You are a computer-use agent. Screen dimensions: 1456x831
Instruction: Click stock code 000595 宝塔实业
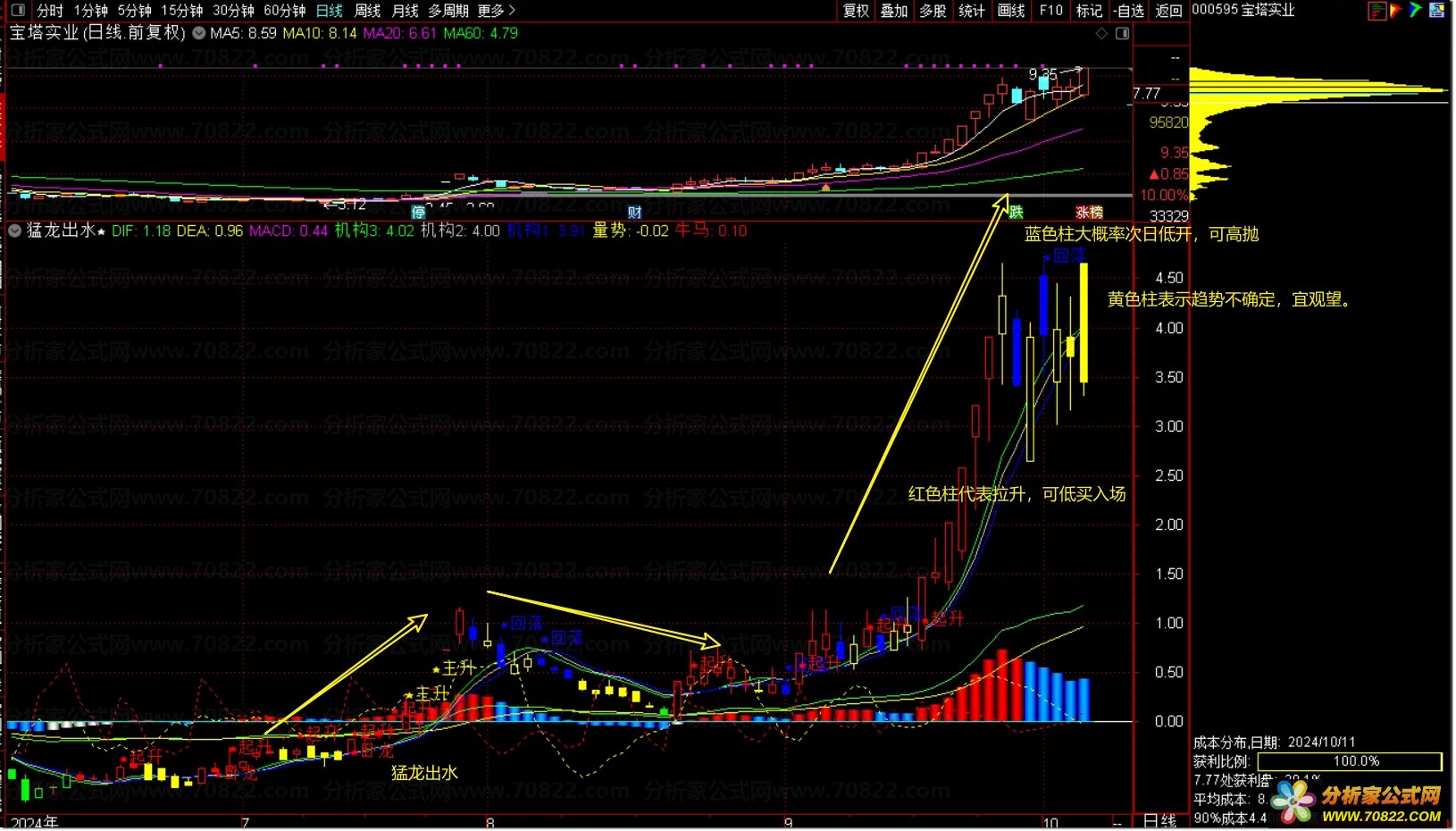(x=1243, y=10)
